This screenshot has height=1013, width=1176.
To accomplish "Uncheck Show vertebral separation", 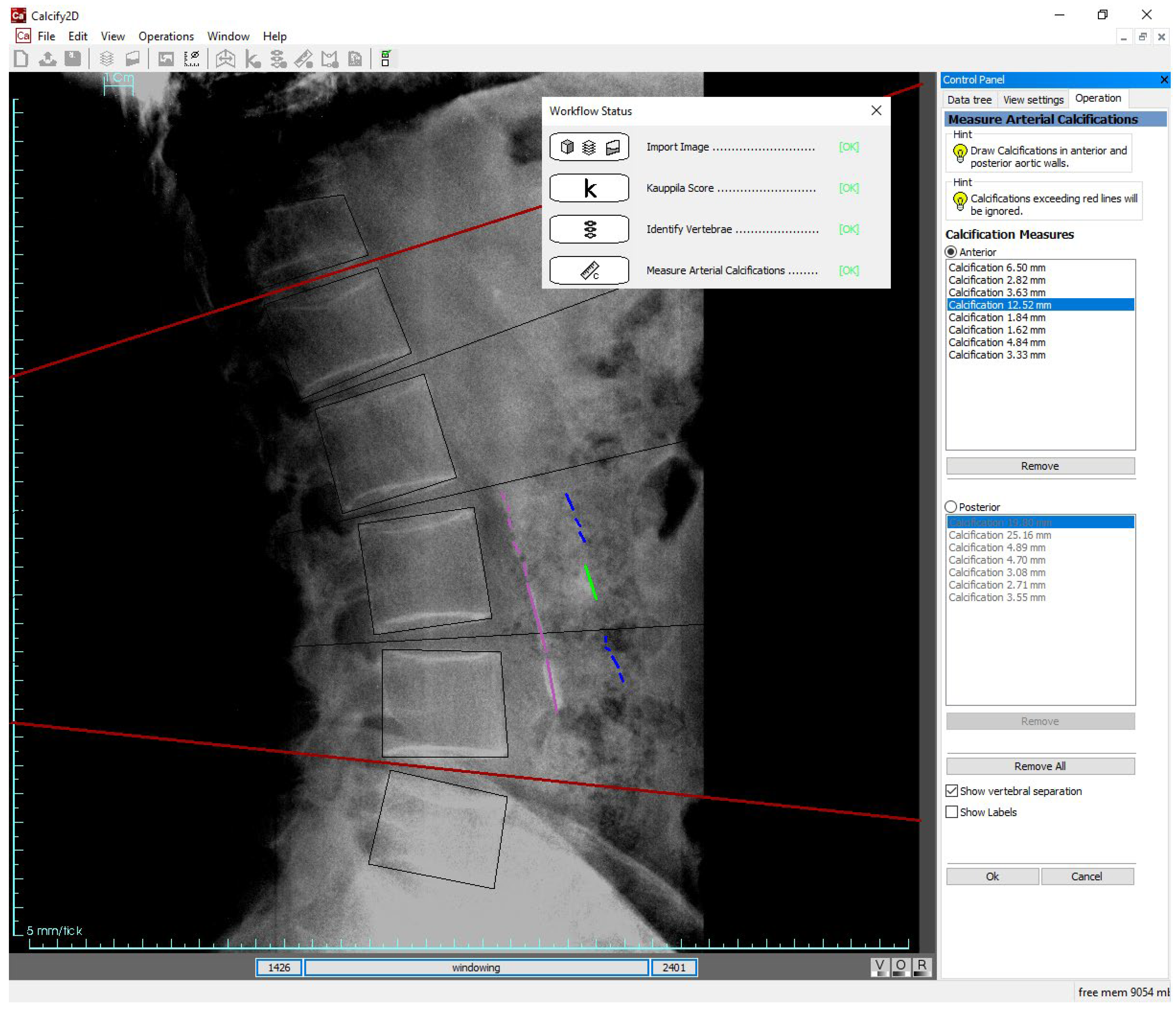I will tap(952, 791).
